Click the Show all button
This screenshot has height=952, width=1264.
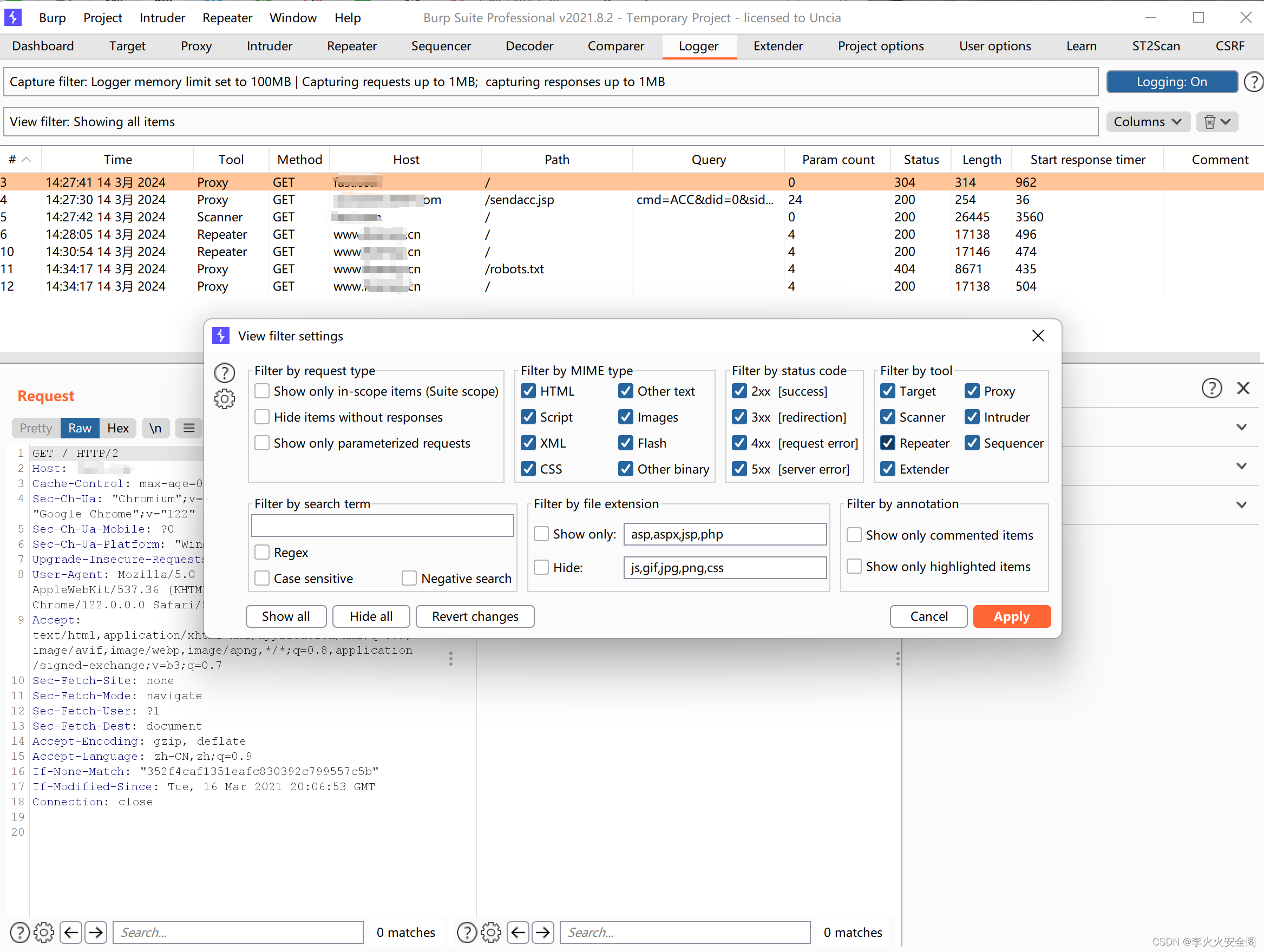pos(286,616)
